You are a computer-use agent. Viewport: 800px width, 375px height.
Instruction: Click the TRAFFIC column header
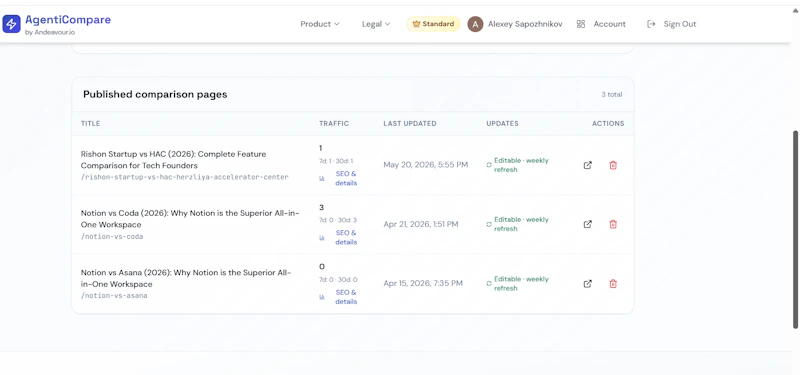click(x=334, y=123)
